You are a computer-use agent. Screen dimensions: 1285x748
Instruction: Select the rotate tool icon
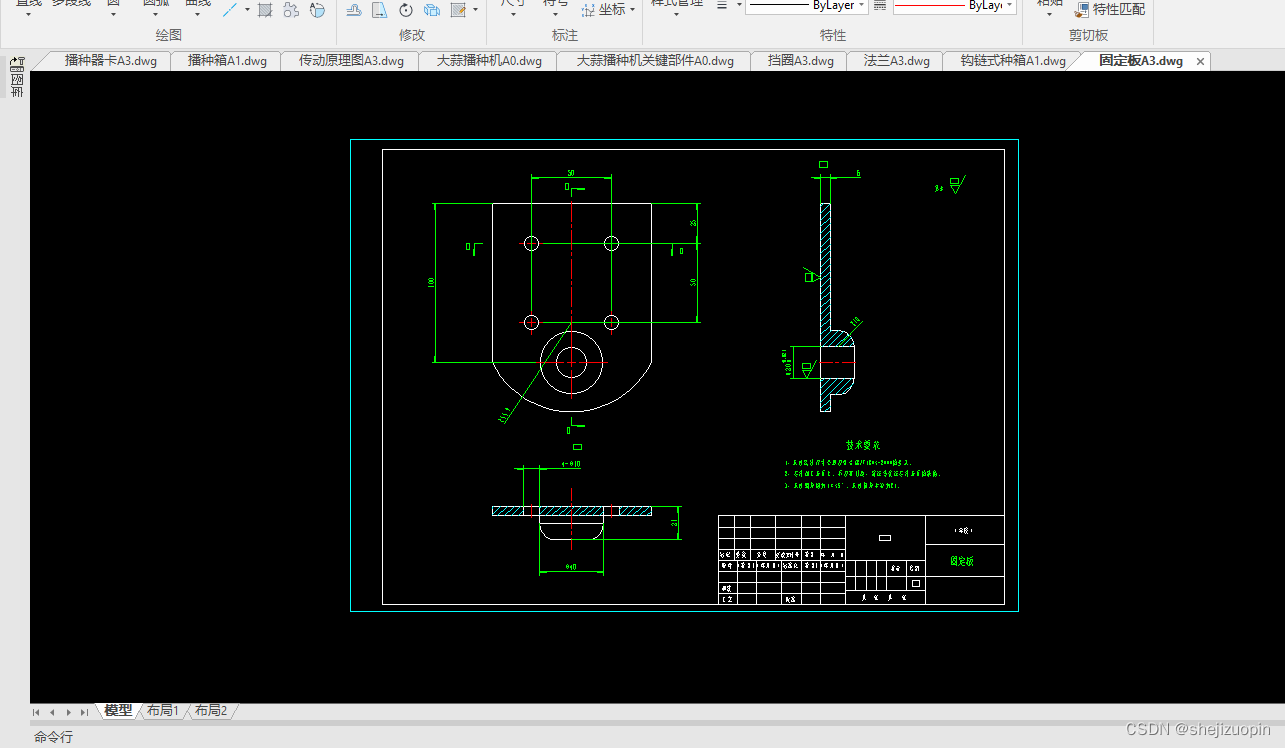click(x=406, y=10)
